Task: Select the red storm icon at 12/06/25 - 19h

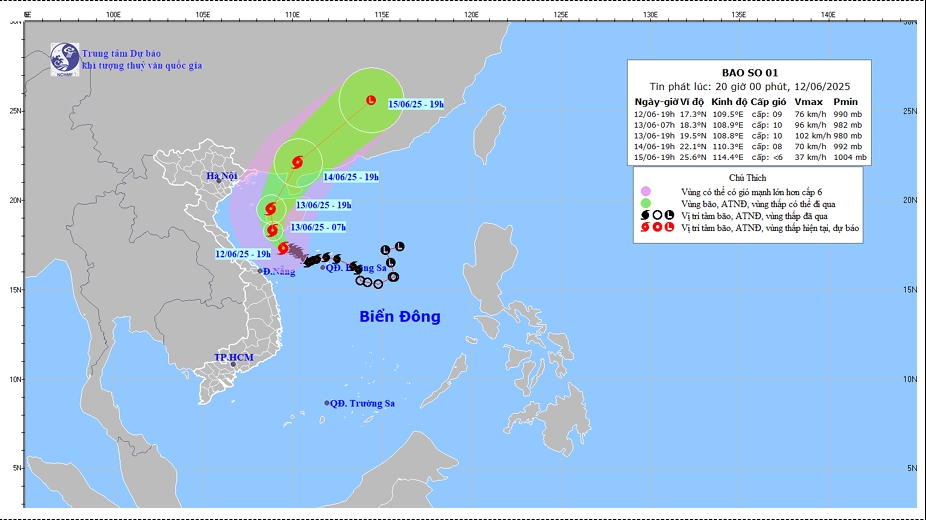Action: (x=283, y=248)
